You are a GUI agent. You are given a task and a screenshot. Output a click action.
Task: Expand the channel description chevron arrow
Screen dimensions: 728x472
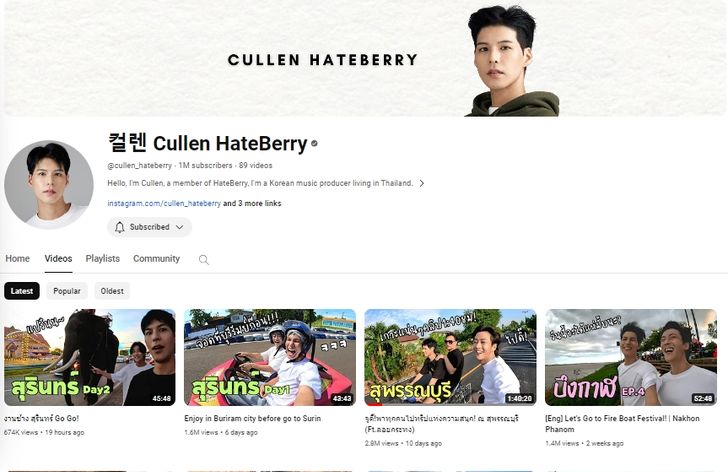pyautogui.click(x=422, y=183)
